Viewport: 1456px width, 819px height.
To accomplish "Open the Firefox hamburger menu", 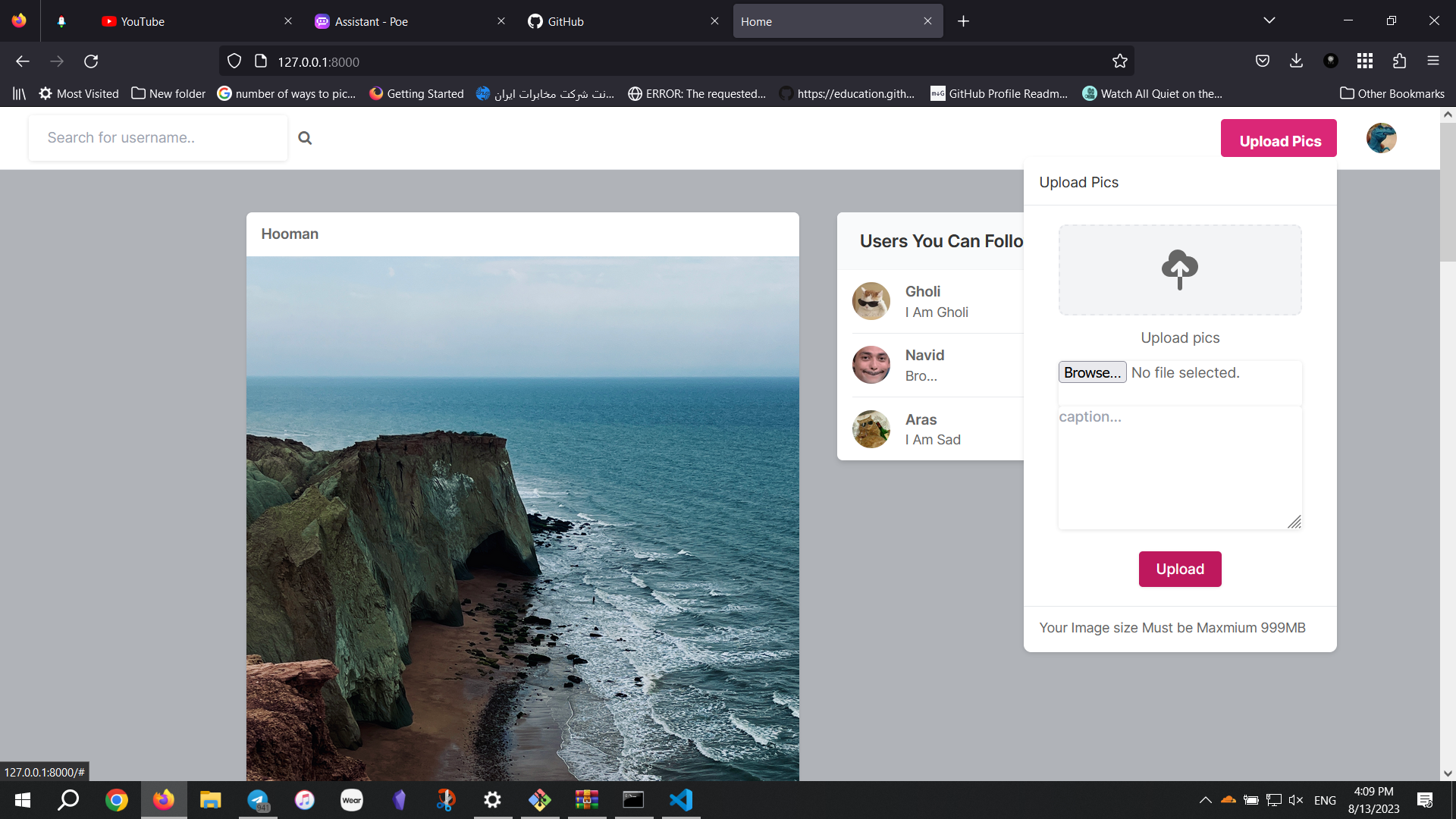I will [x=1434, y=61].
